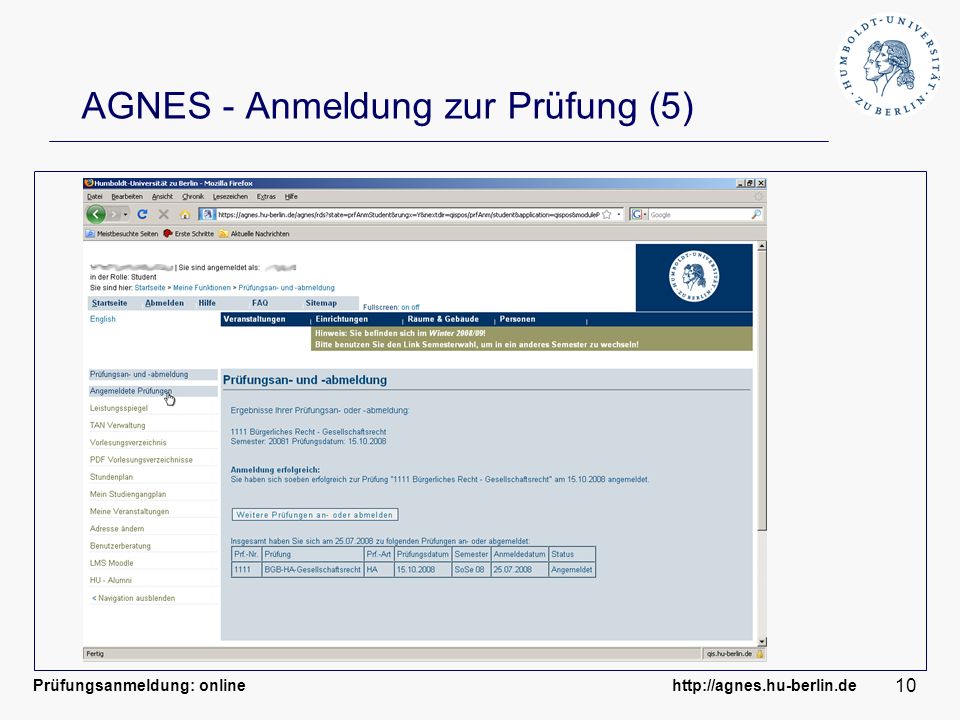960x720 pixels.
Task: Turn Fullscreen on
Action: pos(405,307)
